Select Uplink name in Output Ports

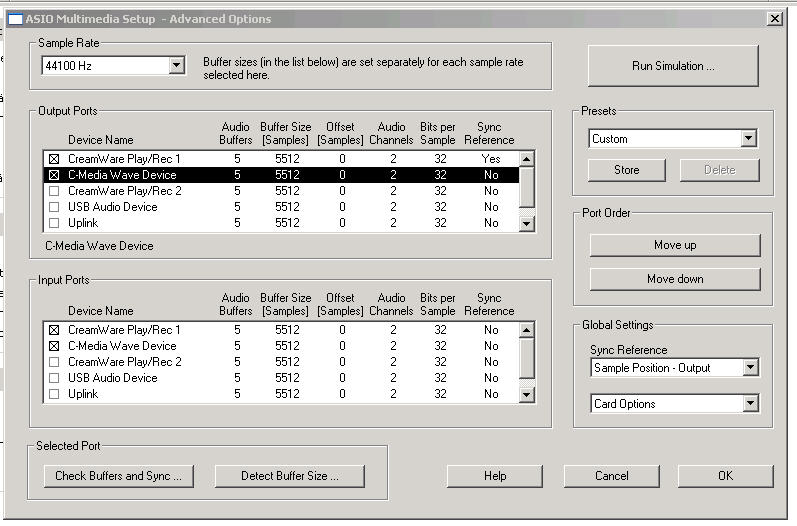pyautogui.click(x=83, y=223)
